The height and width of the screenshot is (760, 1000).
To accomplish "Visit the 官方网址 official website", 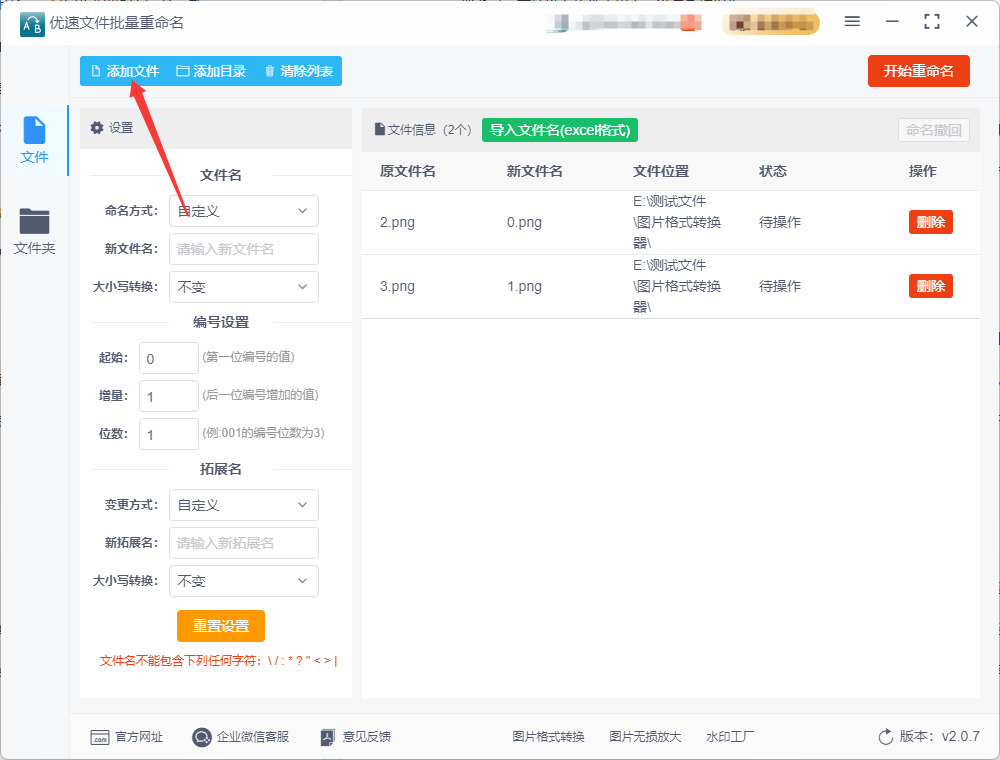I will 126,737.
